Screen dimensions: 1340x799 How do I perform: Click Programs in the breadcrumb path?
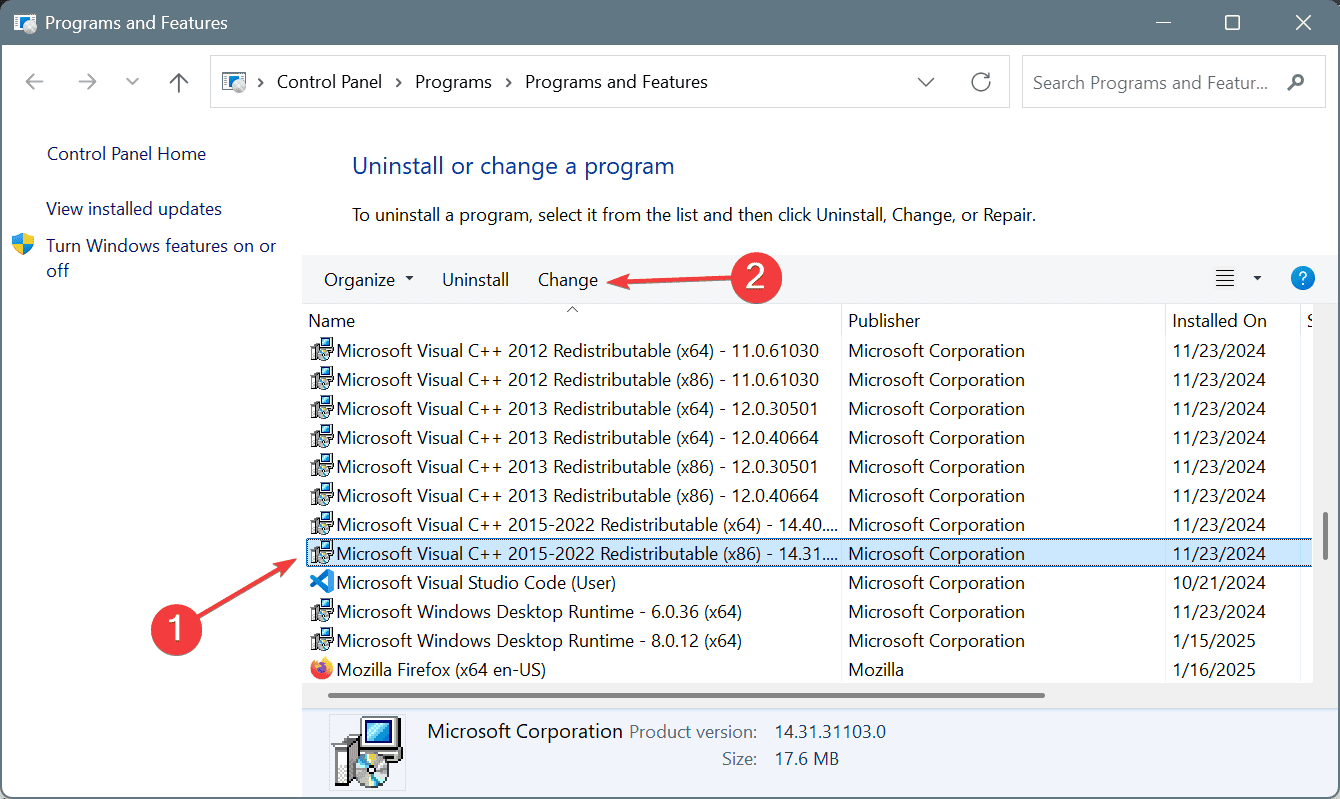[453, 82]
